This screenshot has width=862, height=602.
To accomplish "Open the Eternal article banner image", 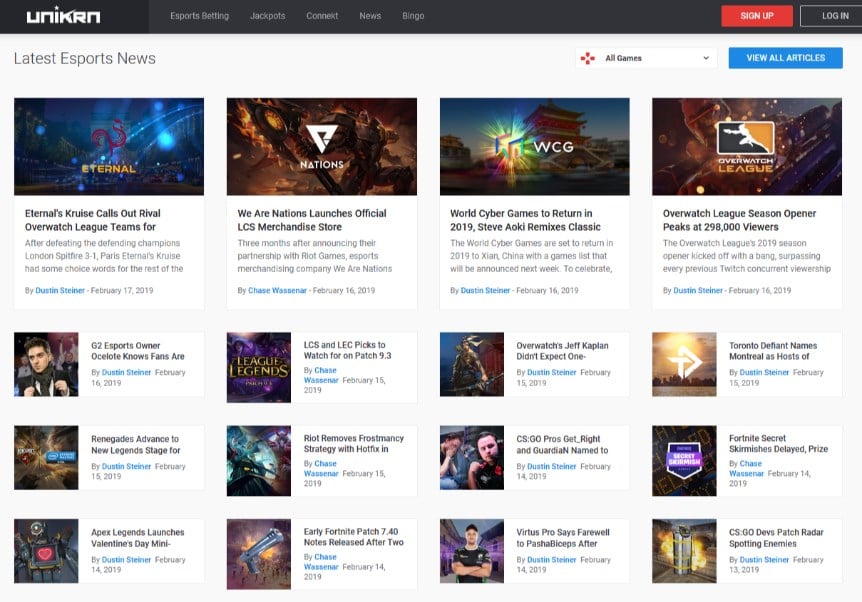I will [x=109, y=147].
